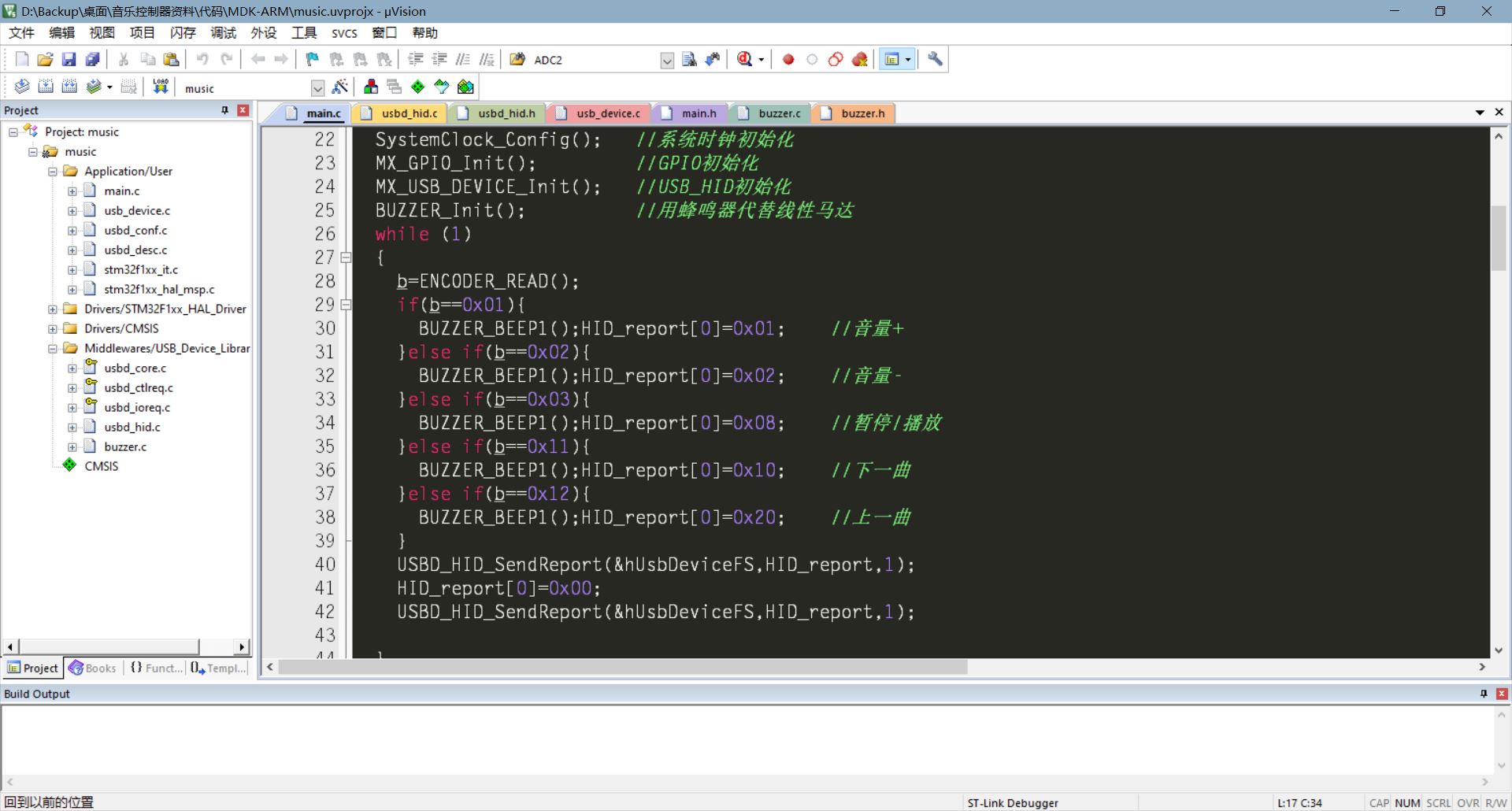Switch to the buzzer.c editor tab
Image resolution: width=1512 pixels, height=811 pixels.
779,113
